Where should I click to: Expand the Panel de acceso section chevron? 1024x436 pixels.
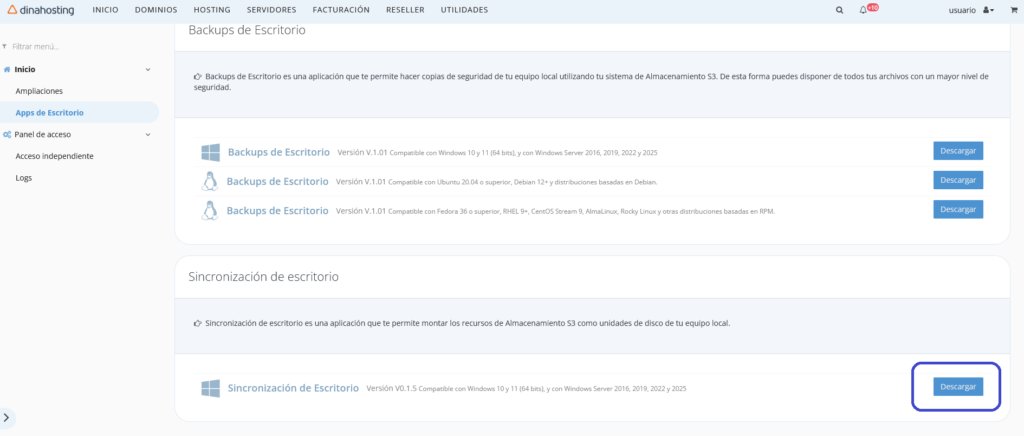click(148, 134)
